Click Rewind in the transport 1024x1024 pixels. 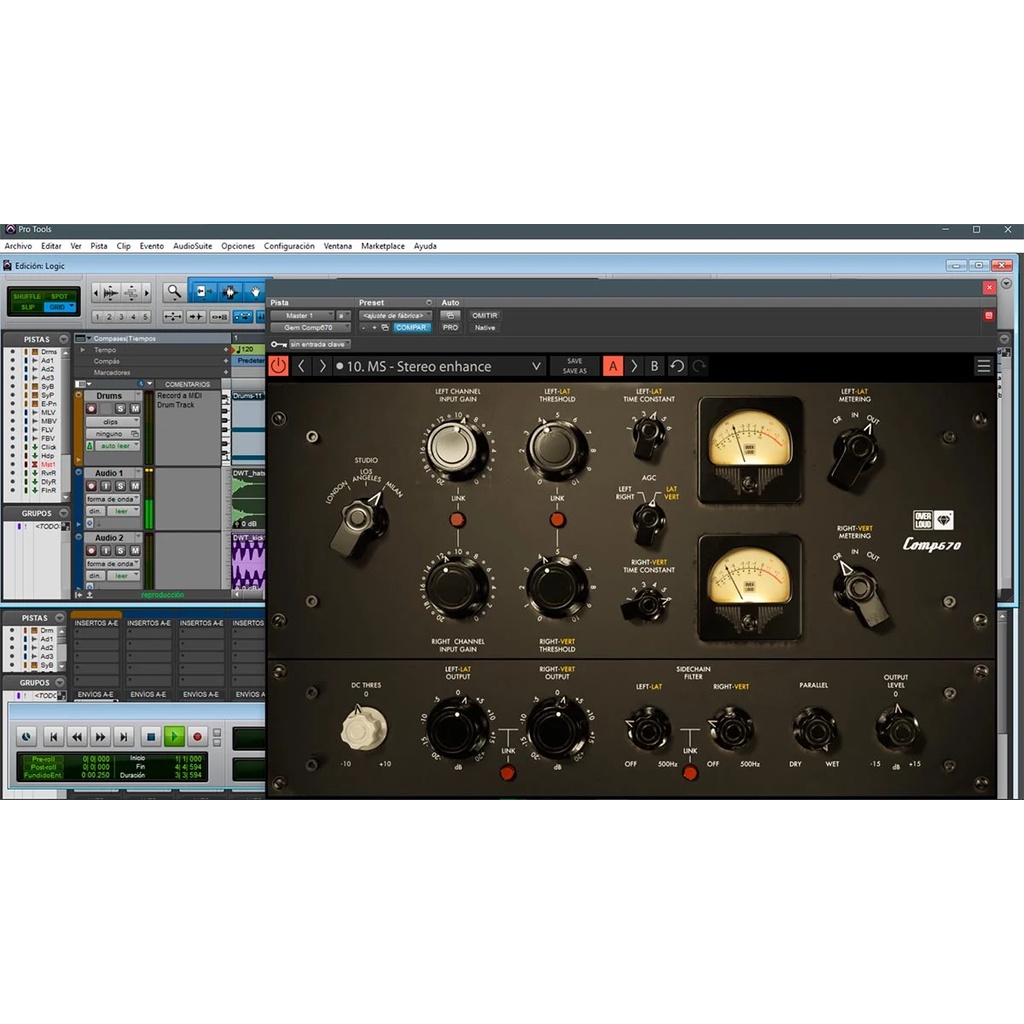(77, 737)
